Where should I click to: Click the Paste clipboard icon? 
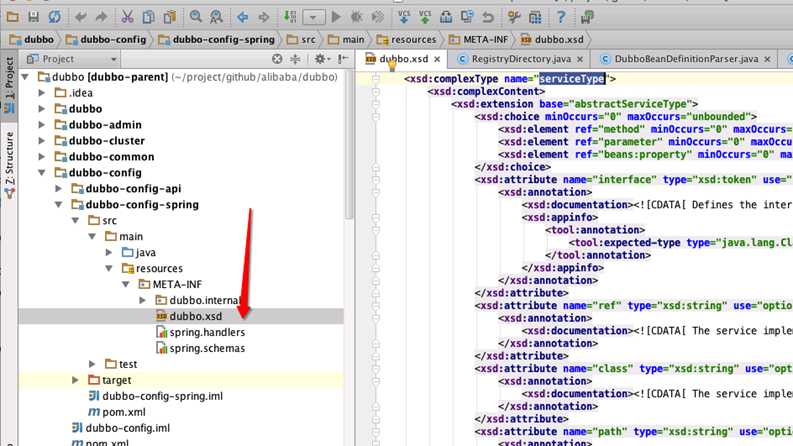click(x=169, y=17)
